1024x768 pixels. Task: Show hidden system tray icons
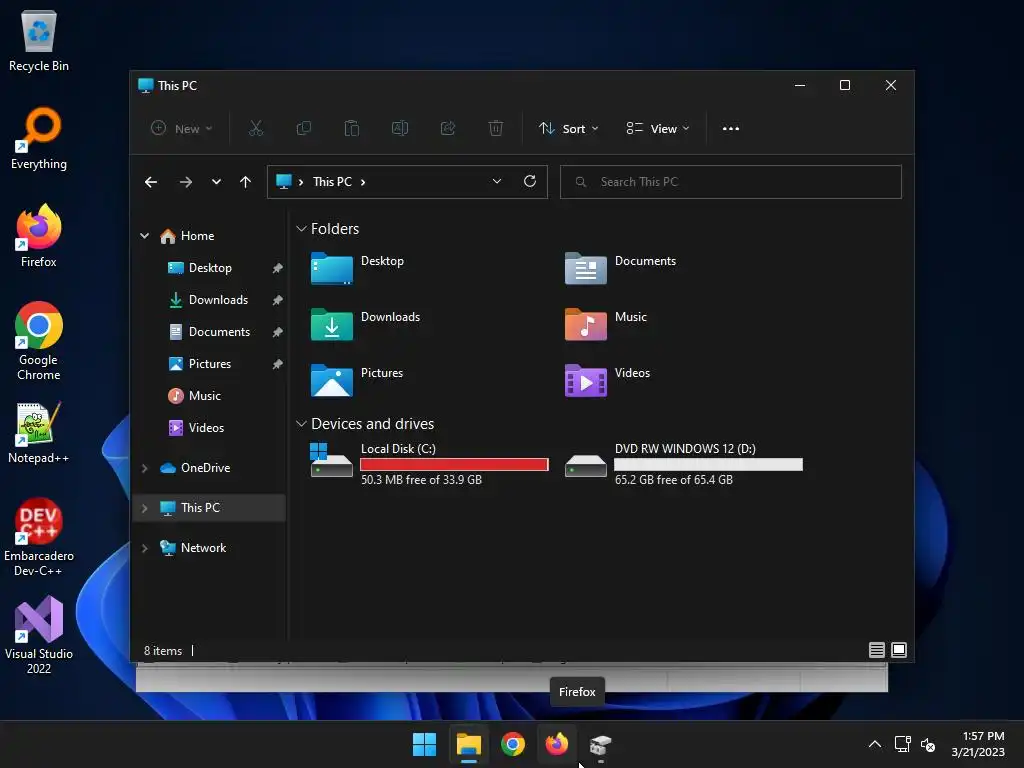[875, 744]
